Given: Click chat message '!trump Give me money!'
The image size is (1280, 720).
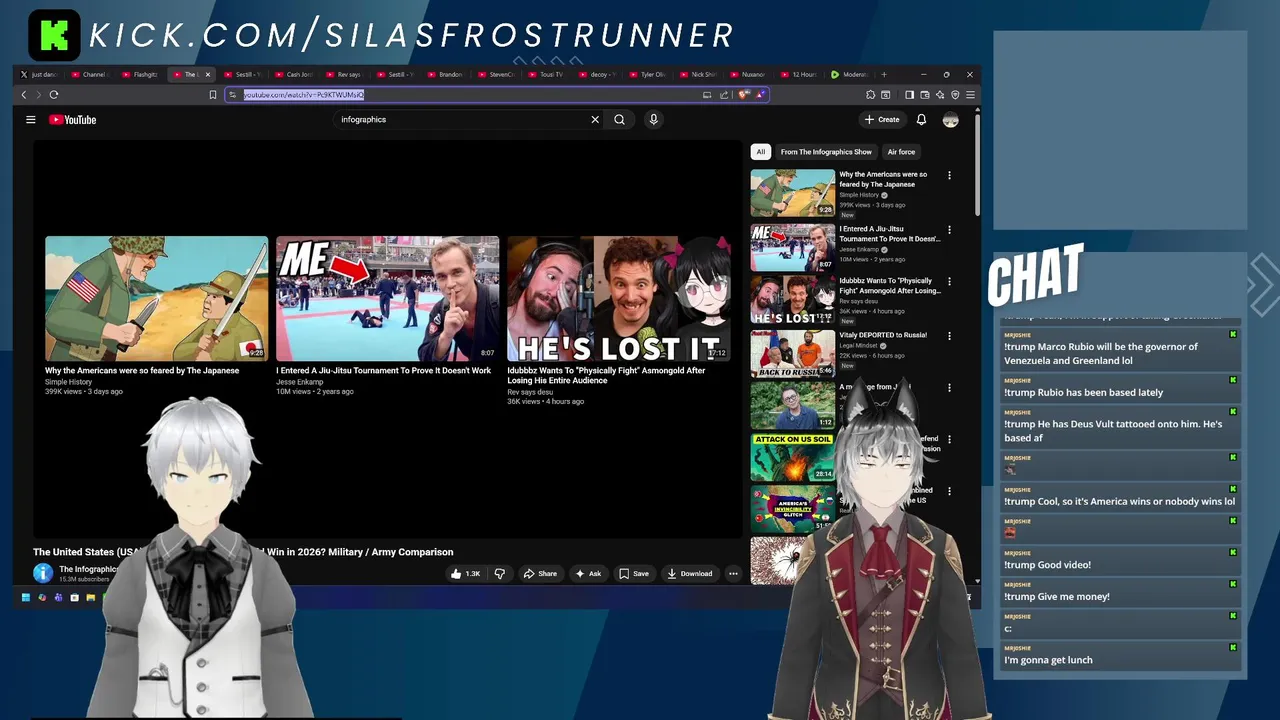Looking at the screenshot, I should 1056,597.
